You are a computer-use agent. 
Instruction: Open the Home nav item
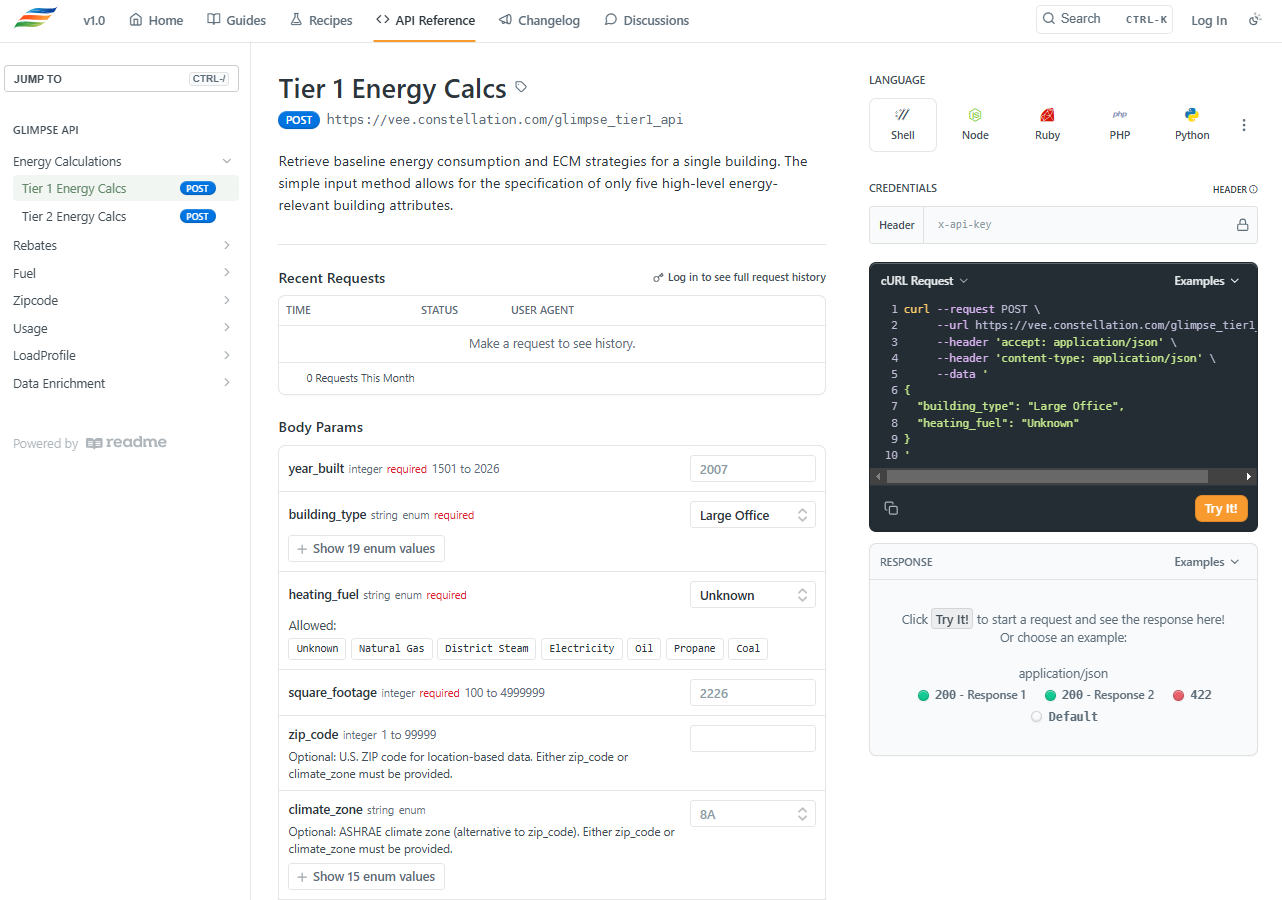coord(156,20)
